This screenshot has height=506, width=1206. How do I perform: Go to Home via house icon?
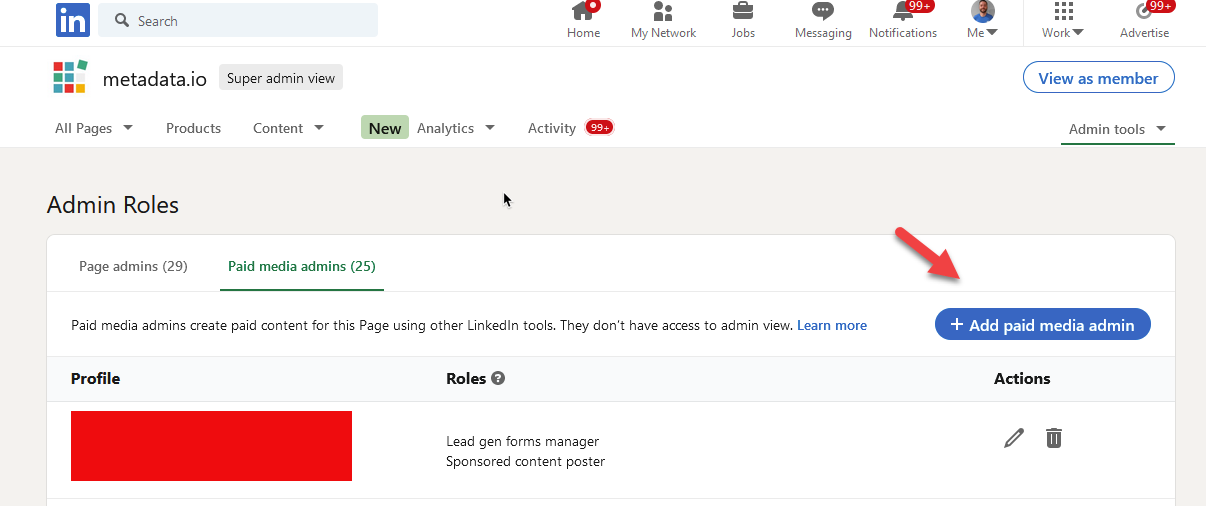583,13
